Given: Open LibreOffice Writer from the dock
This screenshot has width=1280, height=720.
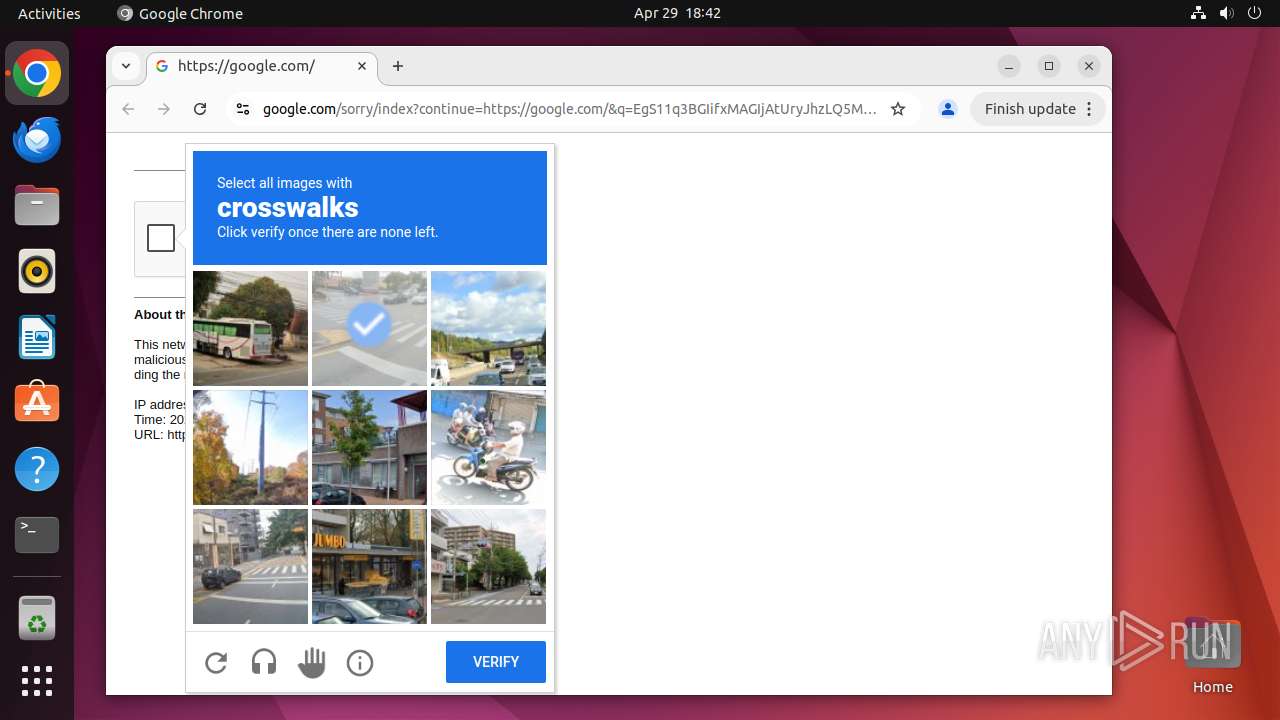Looking at the screenshot, I should pos(37,337).
